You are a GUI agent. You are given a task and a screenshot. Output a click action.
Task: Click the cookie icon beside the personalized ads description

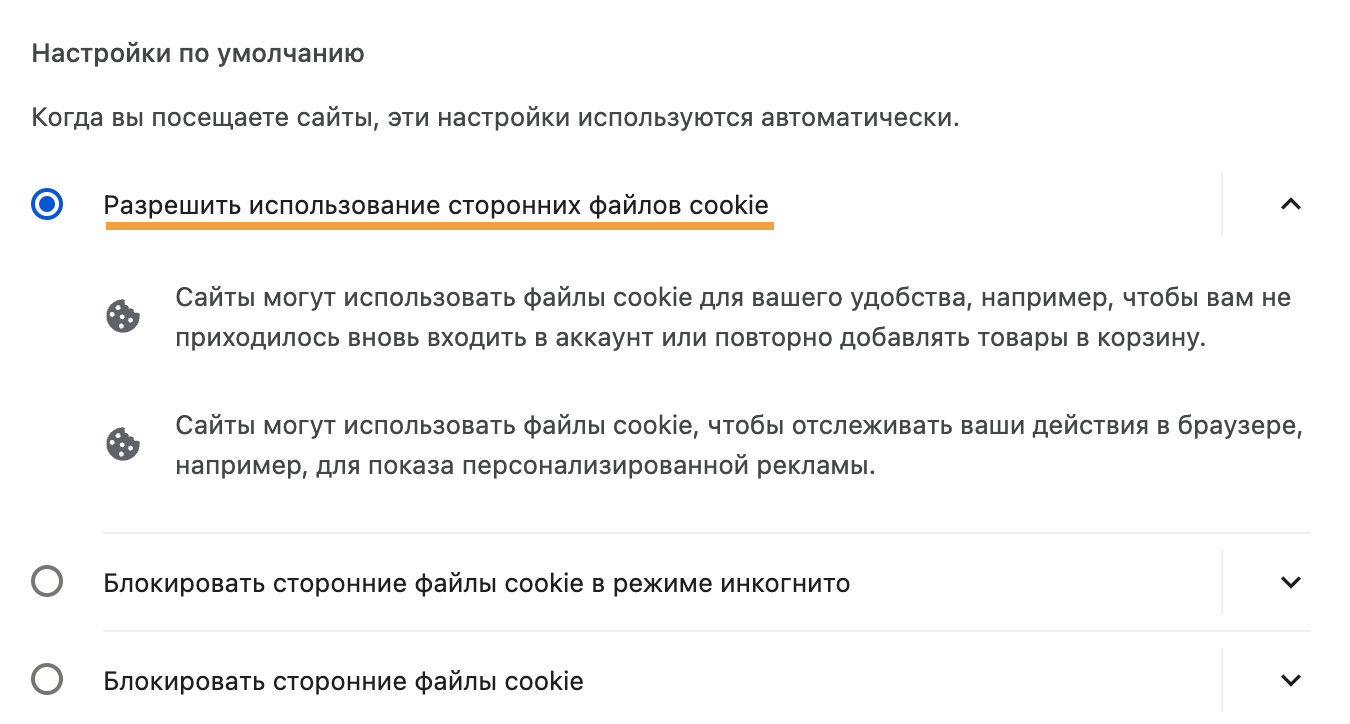coord(123,445)
